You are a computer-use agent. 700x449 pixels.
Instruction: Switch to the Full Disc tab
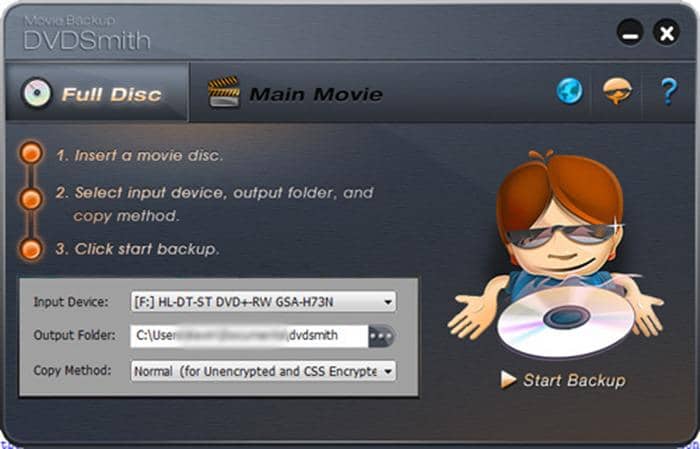point(110,95)
